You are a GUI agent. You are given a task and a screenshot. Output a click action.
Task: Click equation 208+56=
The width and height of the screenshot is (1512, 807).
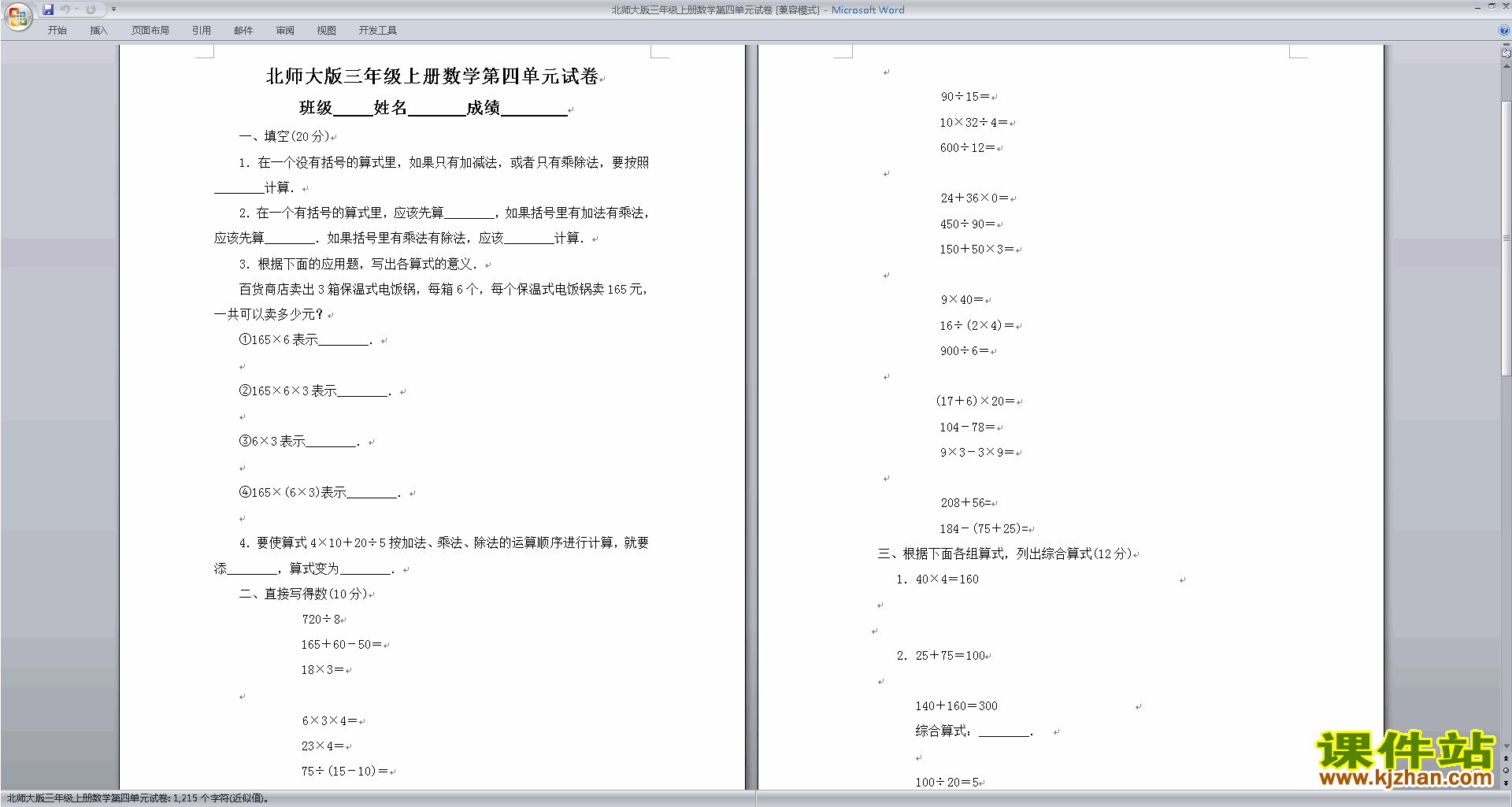(x=965, y=503)
